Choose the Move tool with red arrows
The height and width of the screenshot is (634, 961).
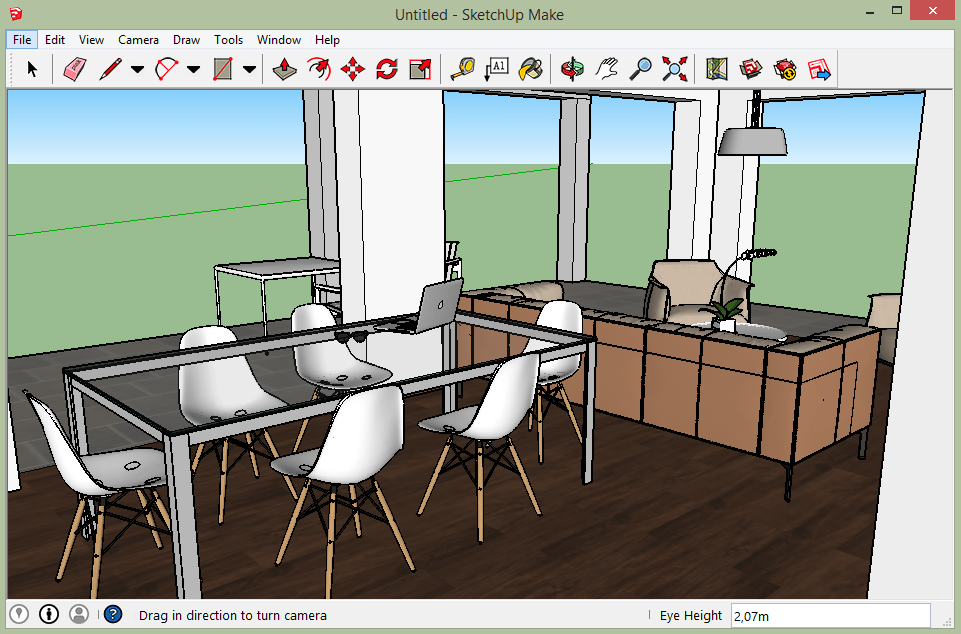pyautogui.click(x=352, y=69)
